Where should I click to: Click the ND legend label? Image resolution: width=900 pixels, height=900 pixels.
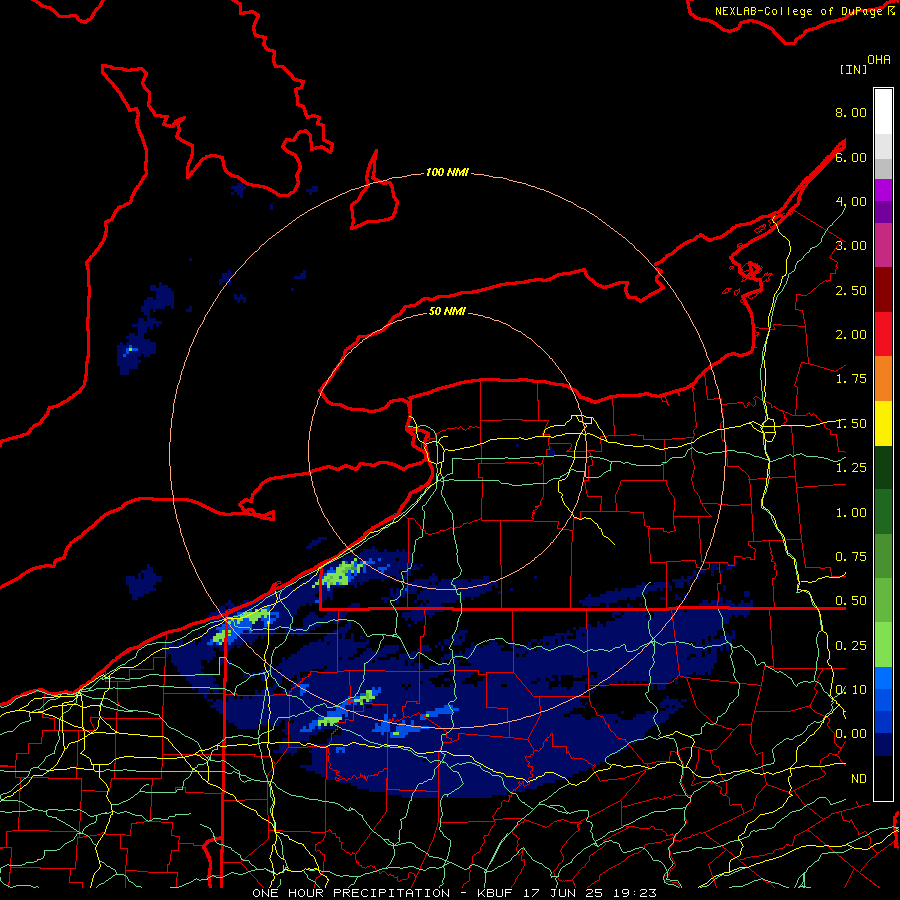[x=859, y=779]
